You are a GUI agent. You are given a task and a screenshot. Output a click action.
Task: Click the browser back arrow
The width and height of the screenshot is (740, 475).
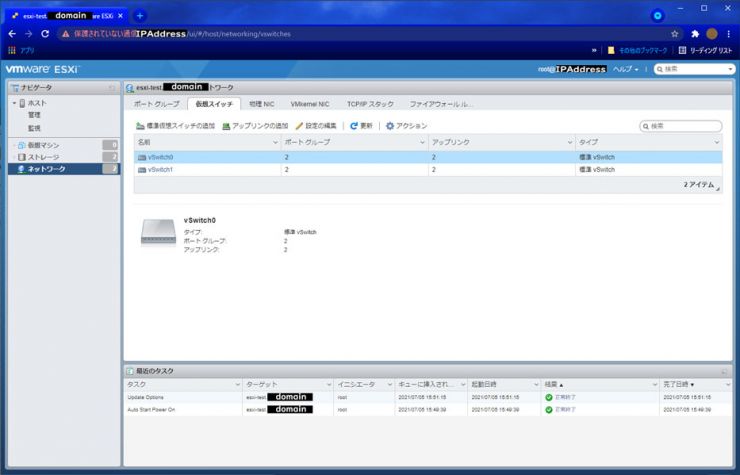point(12,34)
